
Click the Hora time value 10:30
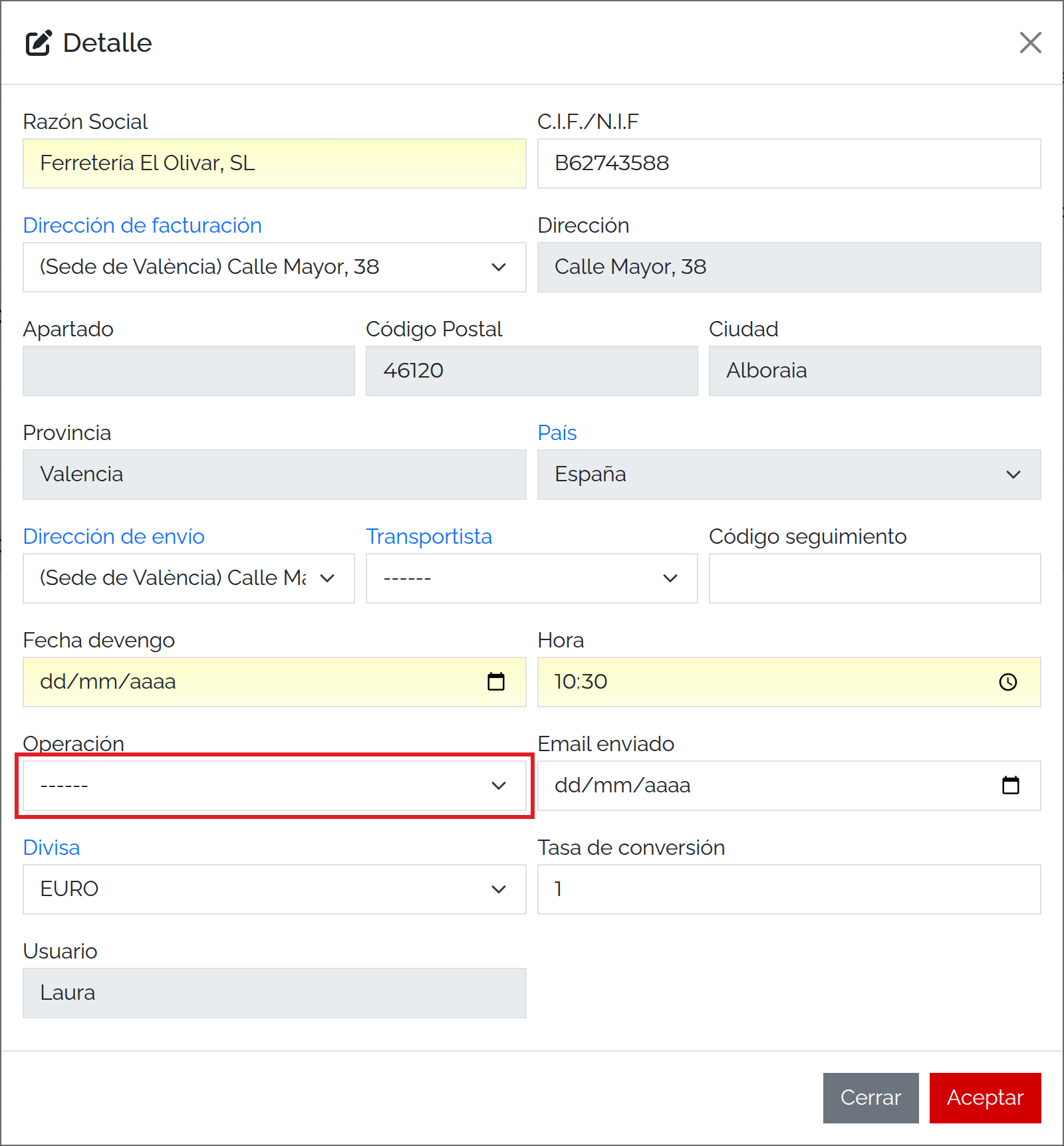click(x=581, y=681)
